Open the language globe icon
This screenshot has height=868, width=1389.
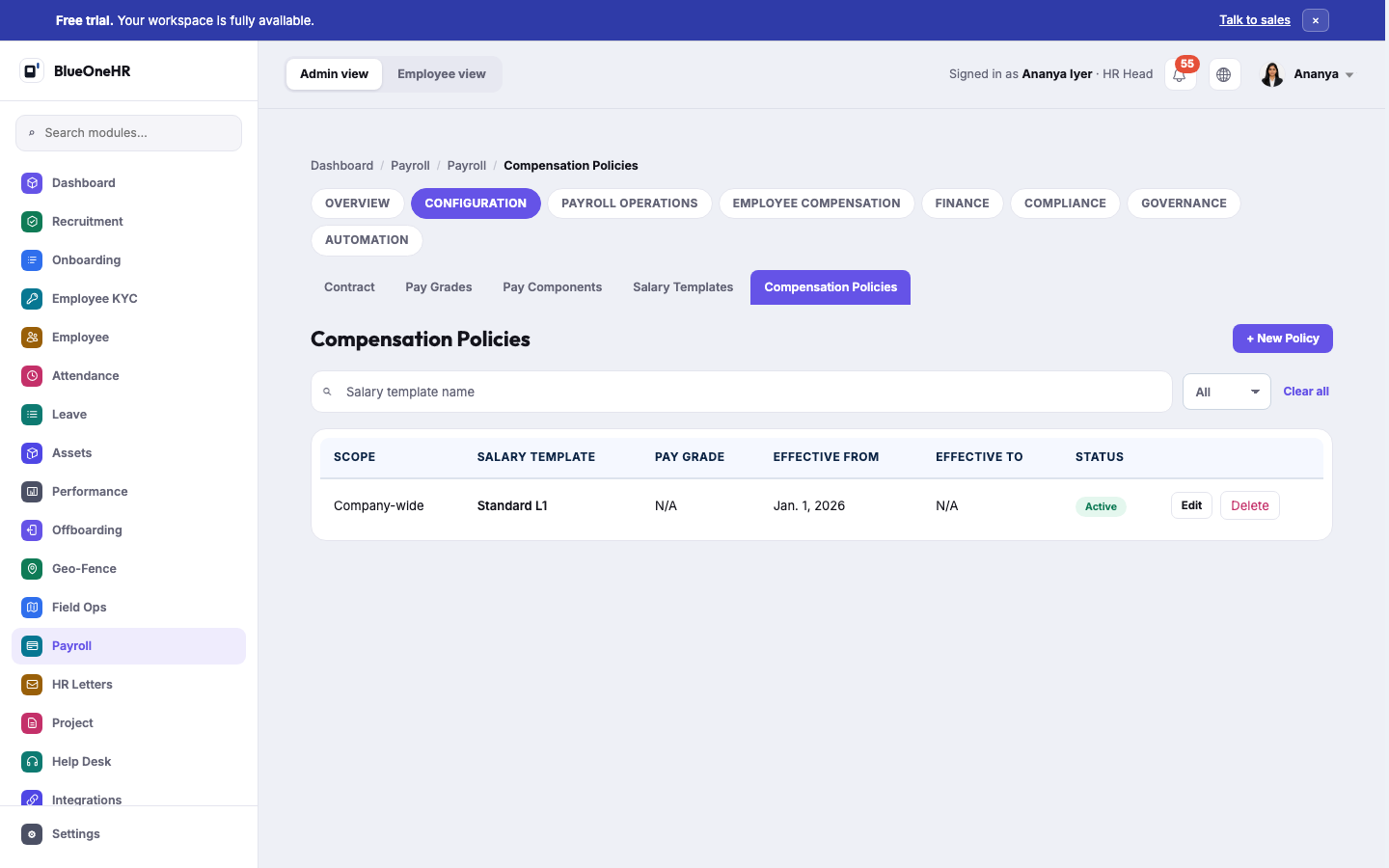pos(1224,74)
